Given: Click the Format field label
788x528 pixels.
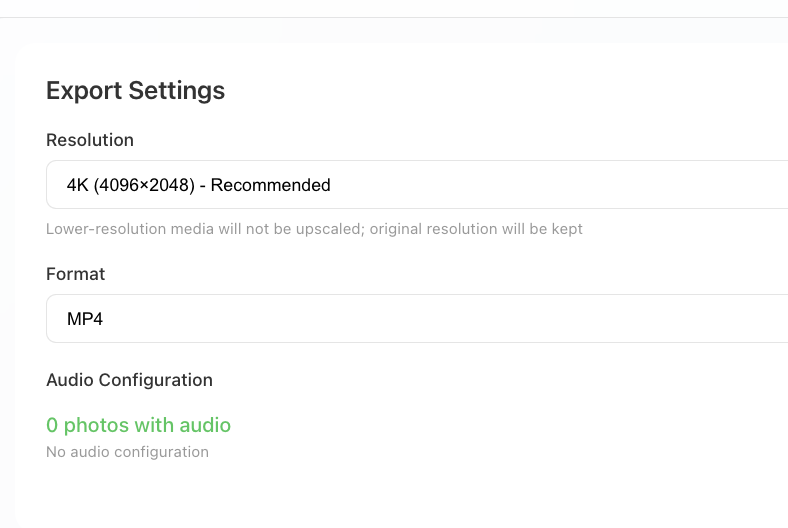Looking at the screenshot, I should [76, 274].
